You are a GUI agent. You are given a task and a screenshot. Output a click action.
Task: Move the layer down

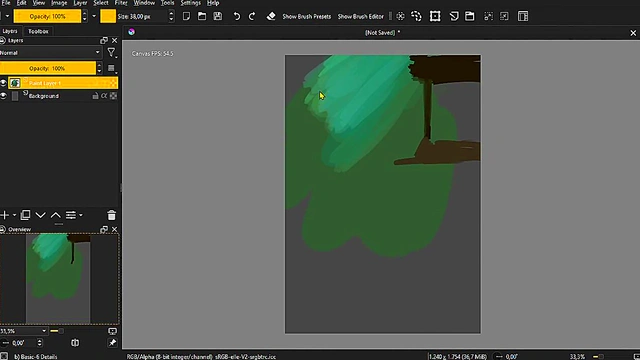tap(40, 215)
